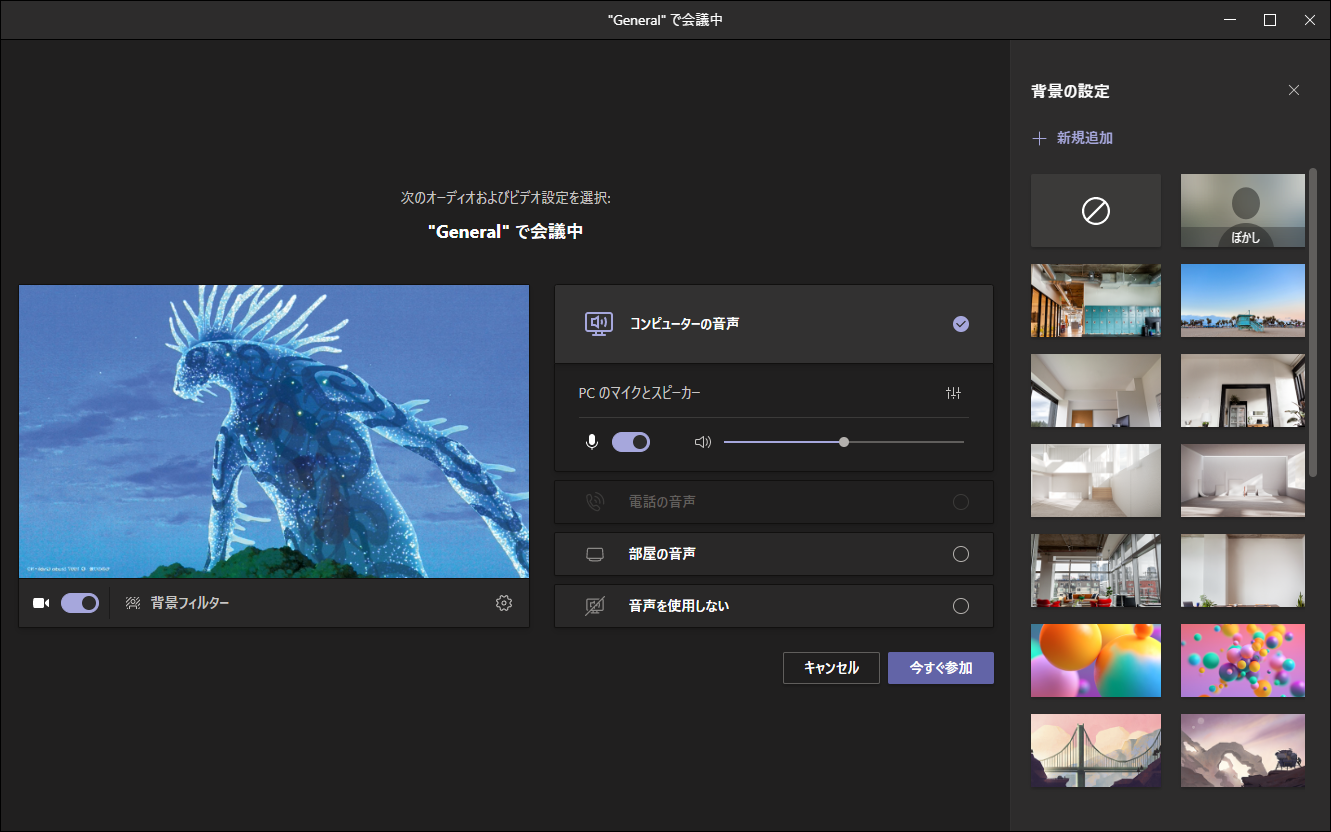Open PC mic and speaker device settings sliders icon
1331x832 pixels.
(x=953, y=394)
